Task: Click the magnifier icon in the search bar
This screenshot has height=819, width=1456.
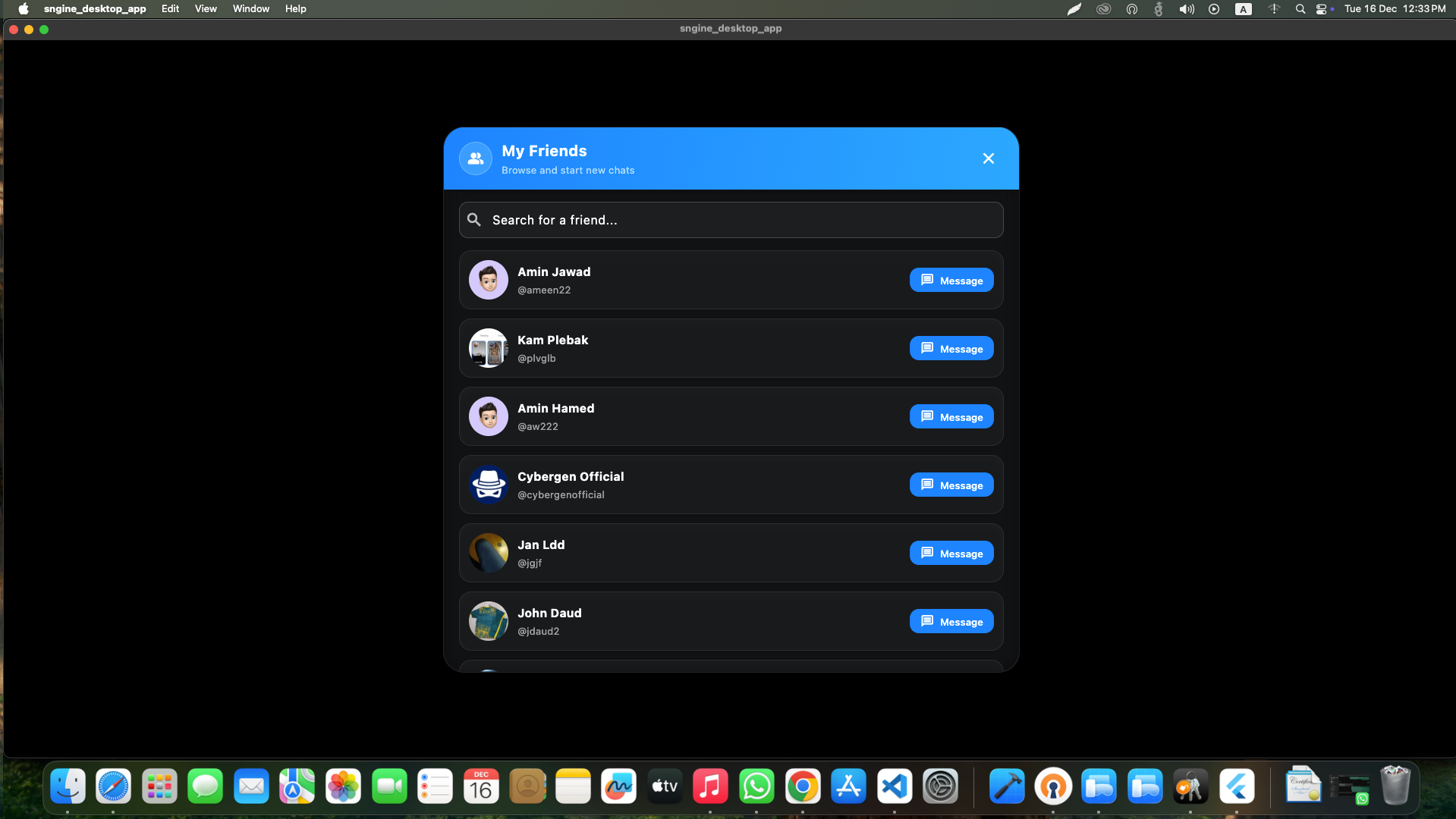Action: tap(473, 219)
